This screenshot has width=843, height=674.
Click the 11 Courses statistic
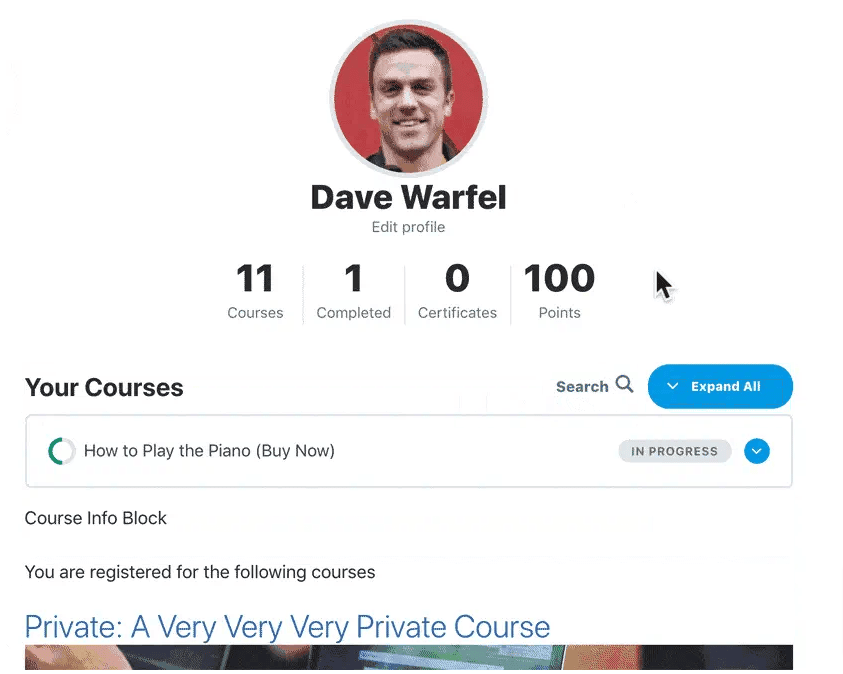point(255,292)
